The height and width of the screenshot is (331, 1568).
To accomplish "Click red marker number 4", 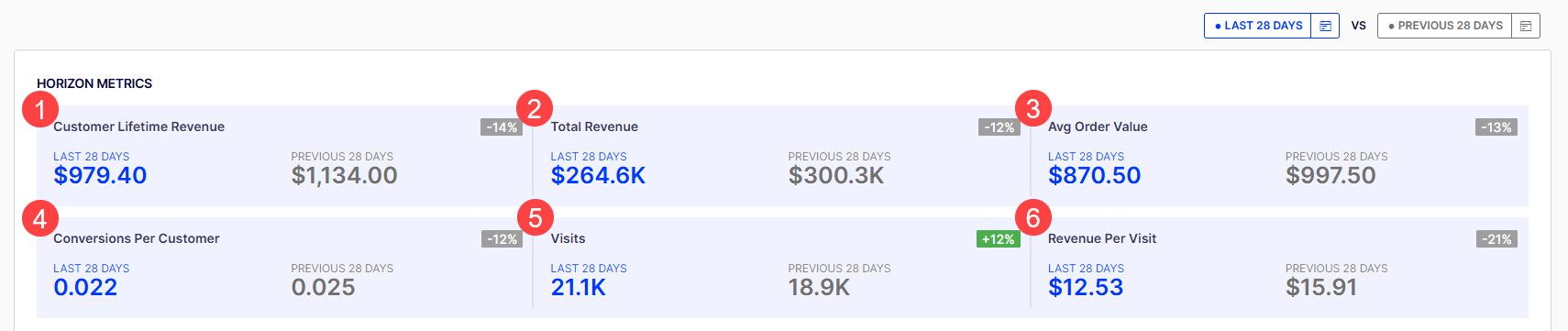I will click(x=40, y=218).
